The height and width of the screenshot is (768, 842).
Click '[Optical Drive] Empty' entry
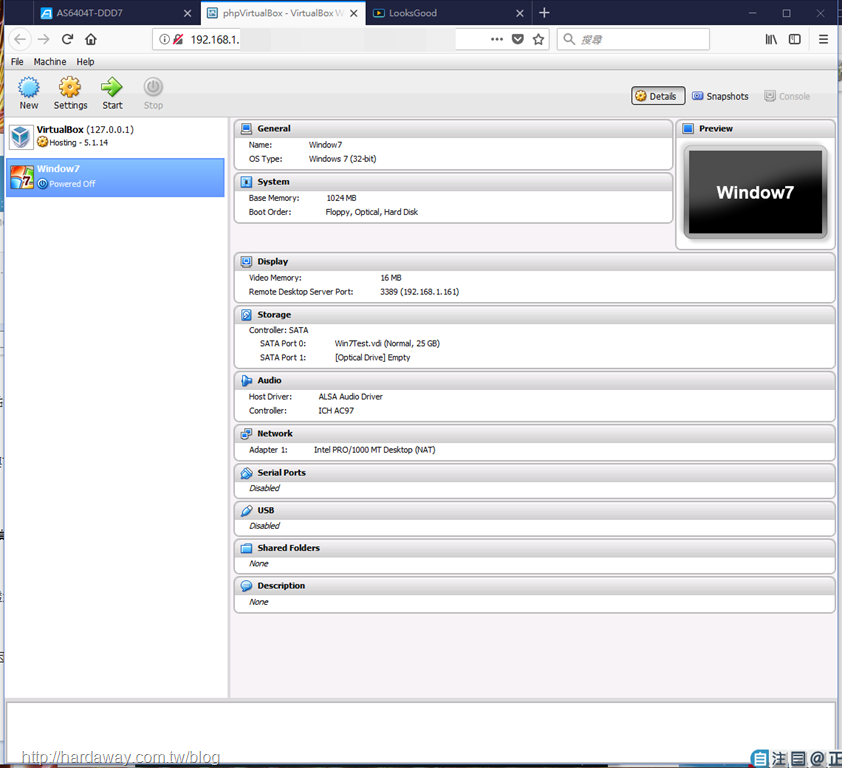tap(373, 358)
